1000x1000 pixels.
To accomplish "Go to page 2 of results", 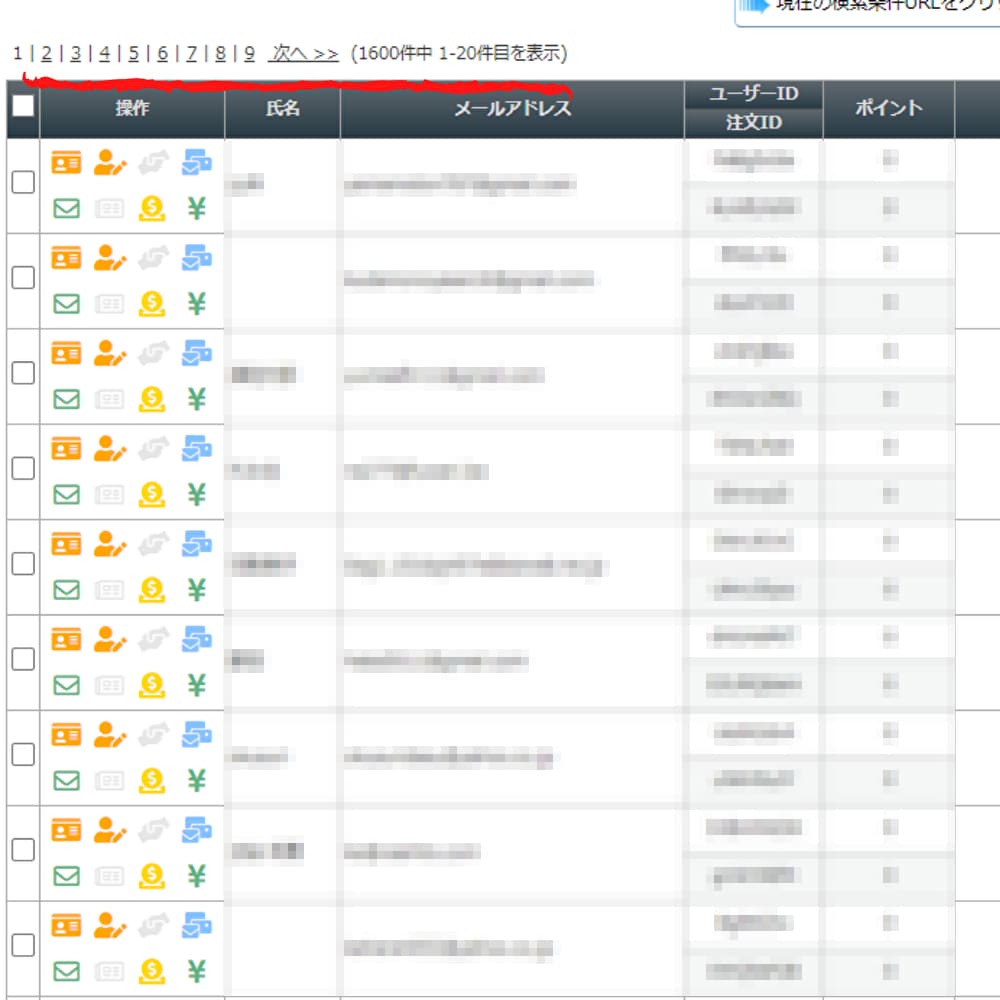I will point(46,54).
